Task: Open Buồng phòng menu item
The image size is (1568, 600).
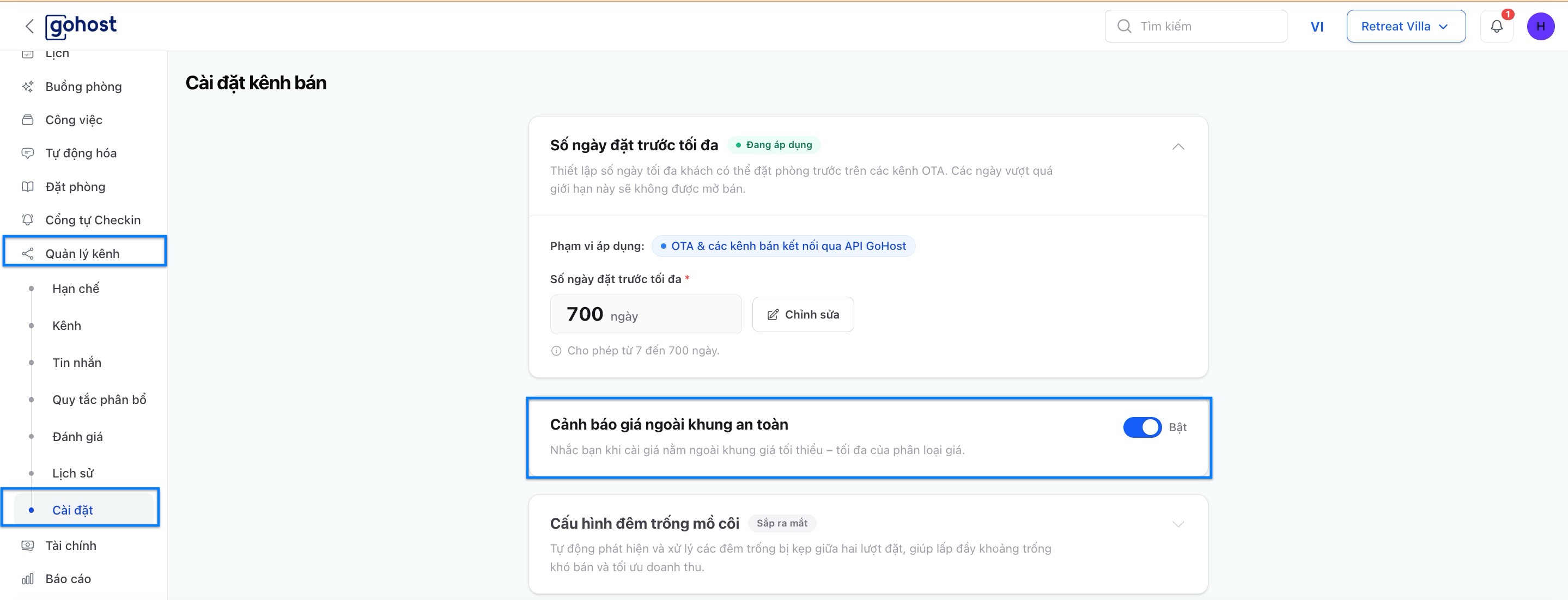Action: point(83,87)
